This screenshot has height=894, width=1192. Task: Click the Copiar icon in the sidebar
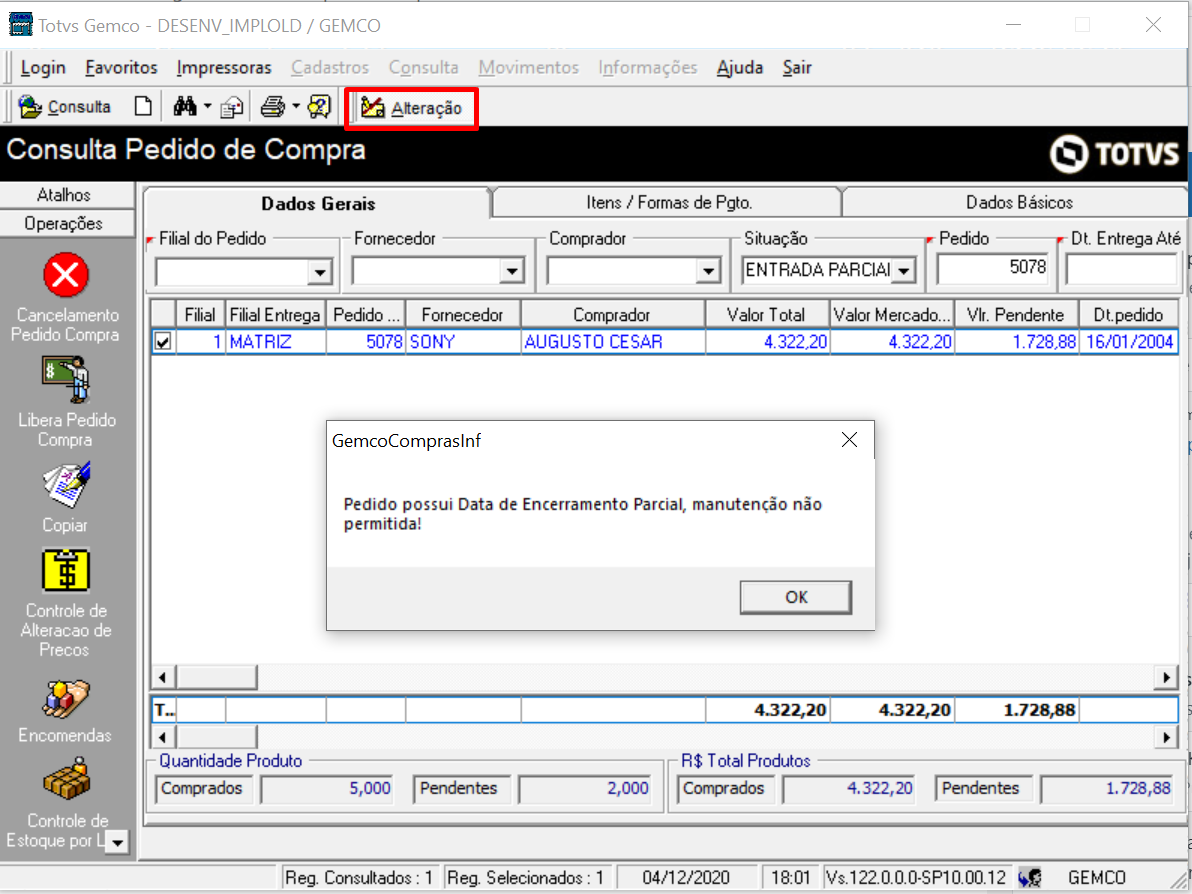pyautogui.click(x=66, y=485)
